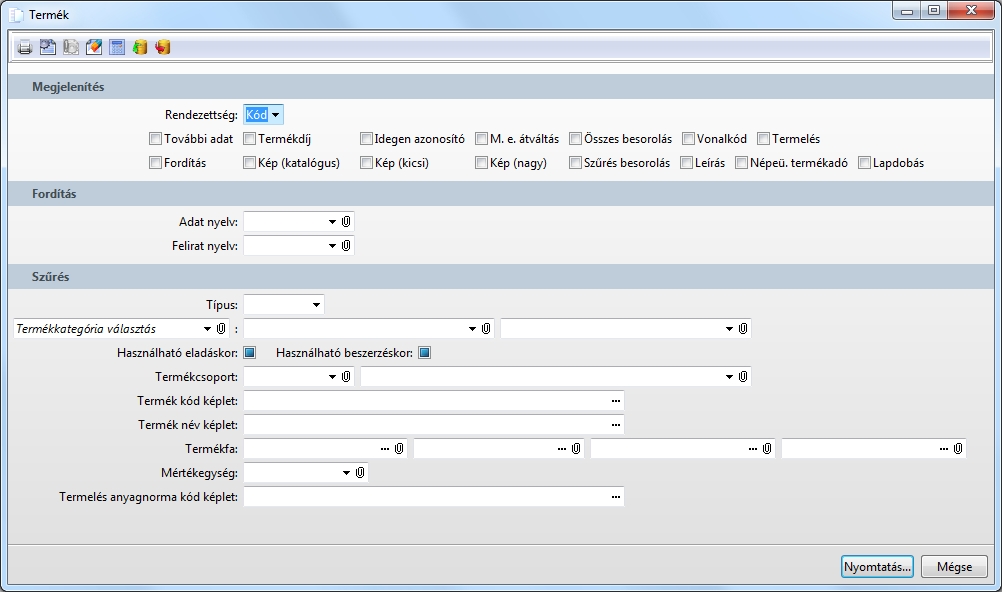
Task: Click the Nyomtatás... button
Action: (x=877, y=566)
